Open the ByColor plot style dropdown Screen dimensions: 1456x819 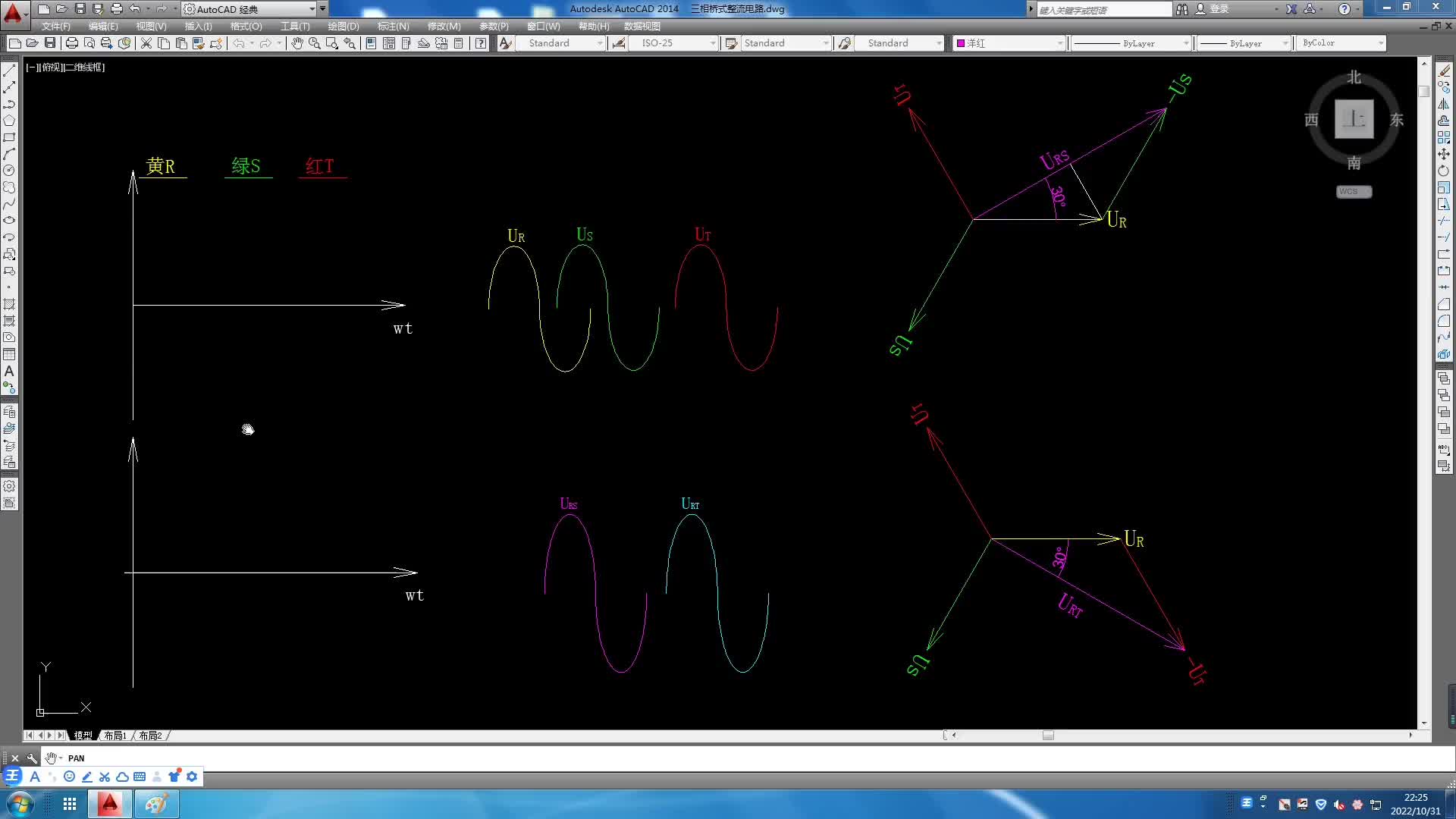pos(1341,43)
